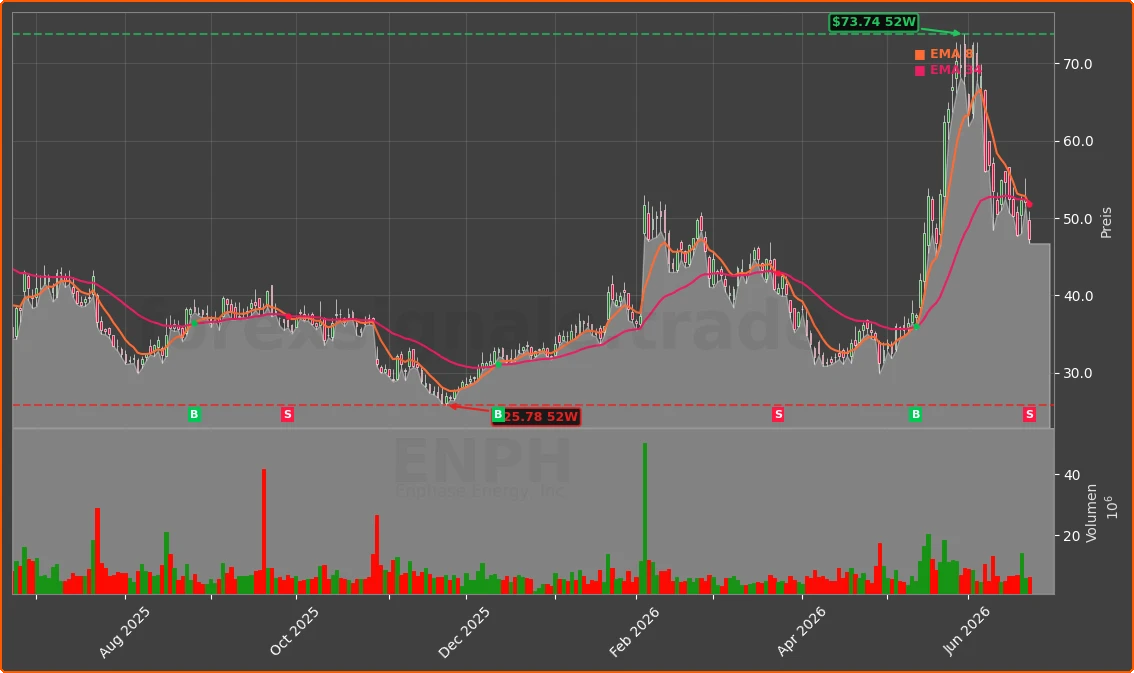This screenshot has height=673, width=1134.
Task: Click the 60.0 price axis label
Action: point(1078,141)
